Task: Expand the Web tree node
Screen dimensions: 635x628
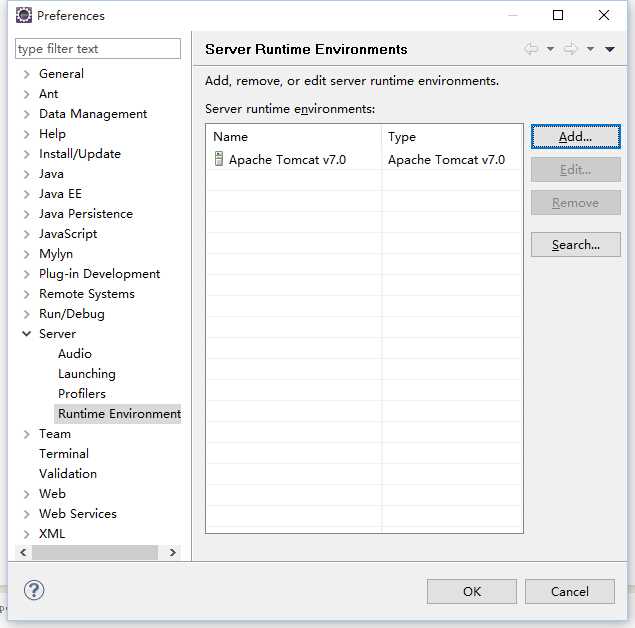Action: [x=27, y=494]
